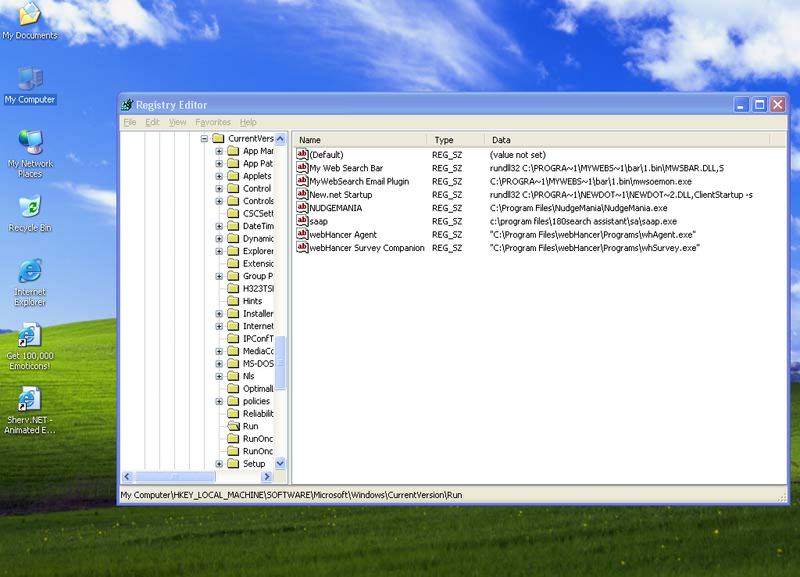Open the Edit menu
Viewport: 800px width, 577px height.
pyautogui.click(x=152, y=122)
